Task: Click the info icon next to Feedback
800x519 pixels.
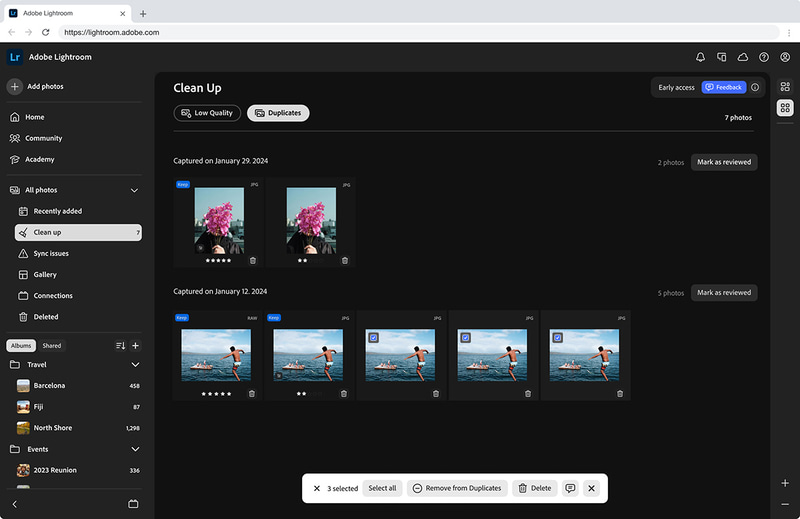Action: [x=755, y=87]
